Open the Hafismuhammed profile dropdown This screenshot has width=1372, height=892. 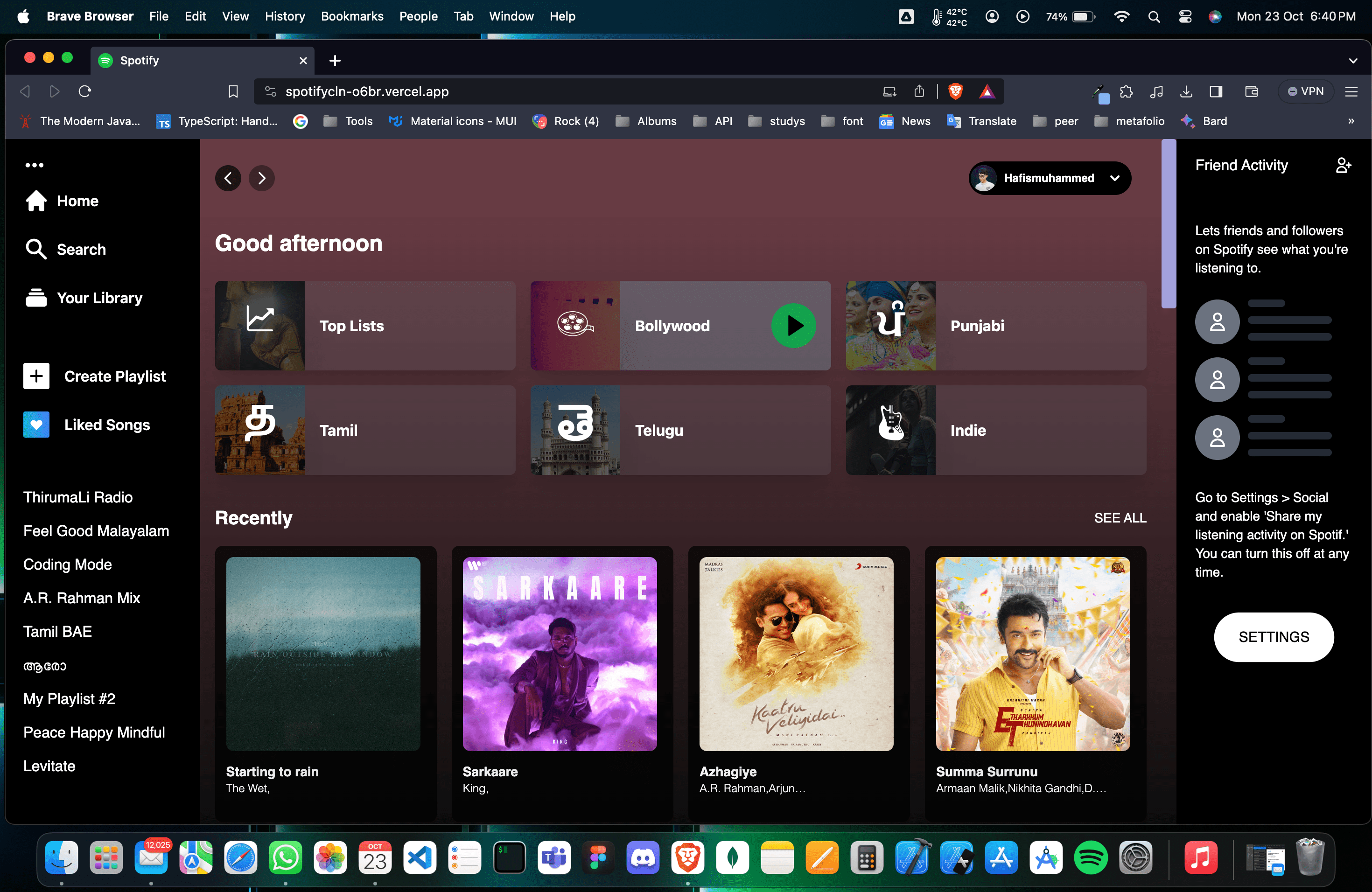(1049, 177)
